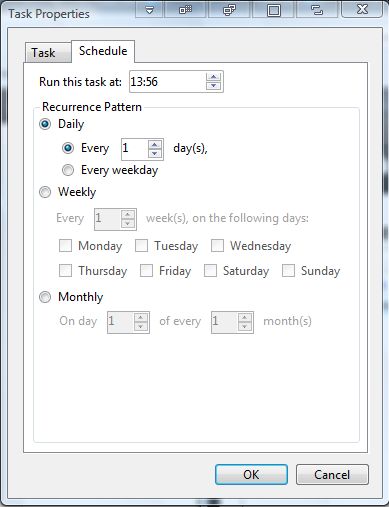Decrease the run time with down arrow

pos(213,86)
